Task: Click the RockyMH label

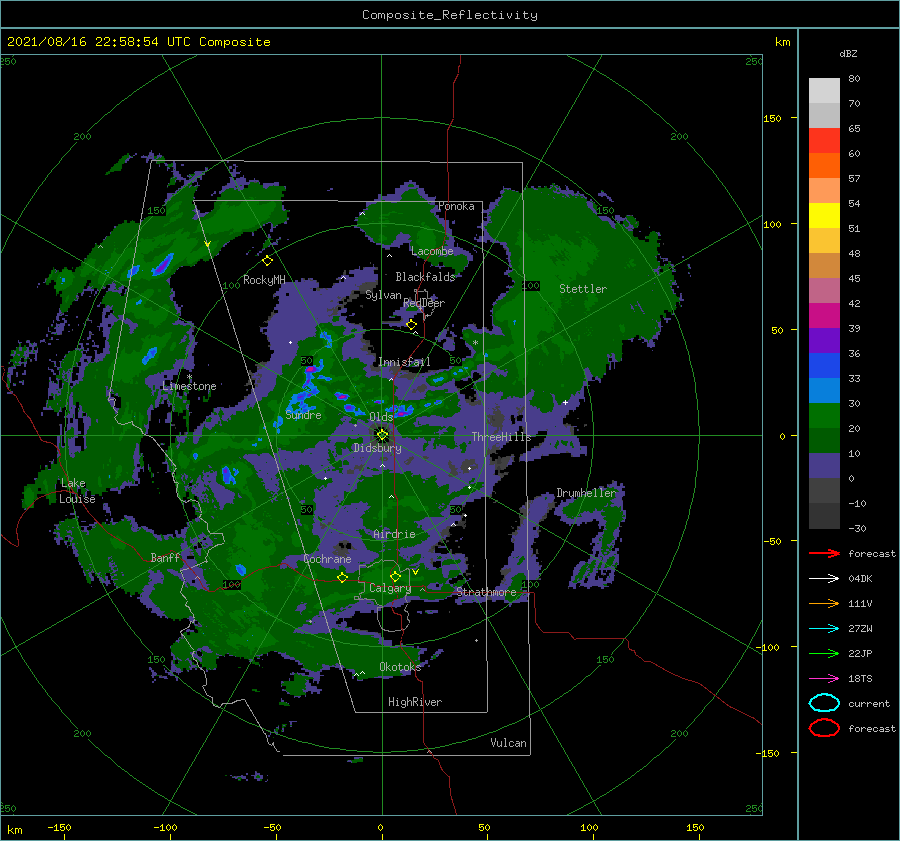Action: point(264,280)
